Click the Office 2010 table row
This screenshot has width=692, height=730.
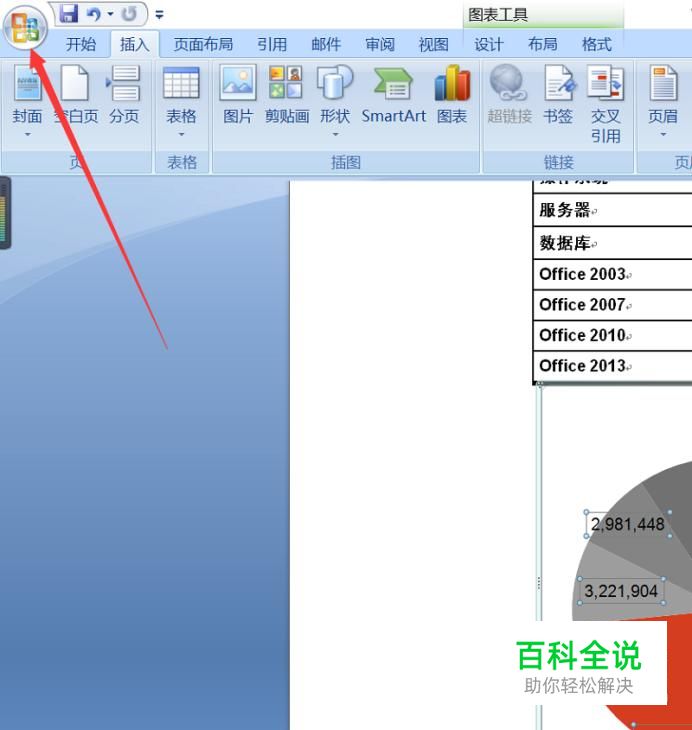pyautogui.click(x=612, y=336)
